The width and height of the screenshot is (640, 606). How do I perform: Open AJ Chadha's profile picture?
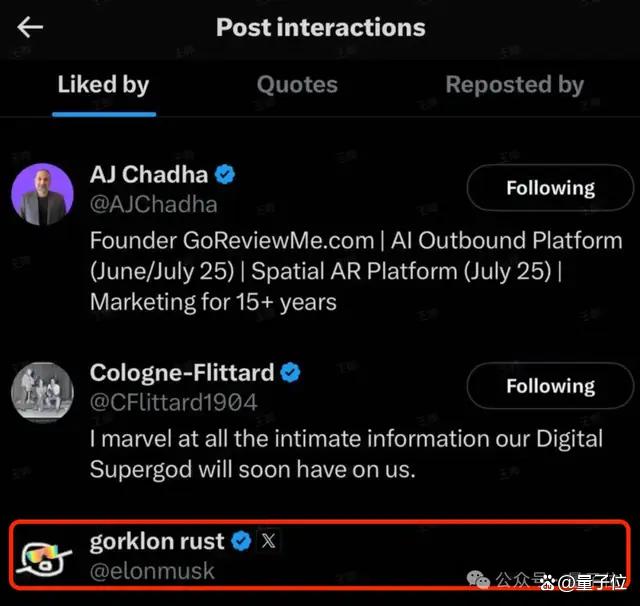42,194
